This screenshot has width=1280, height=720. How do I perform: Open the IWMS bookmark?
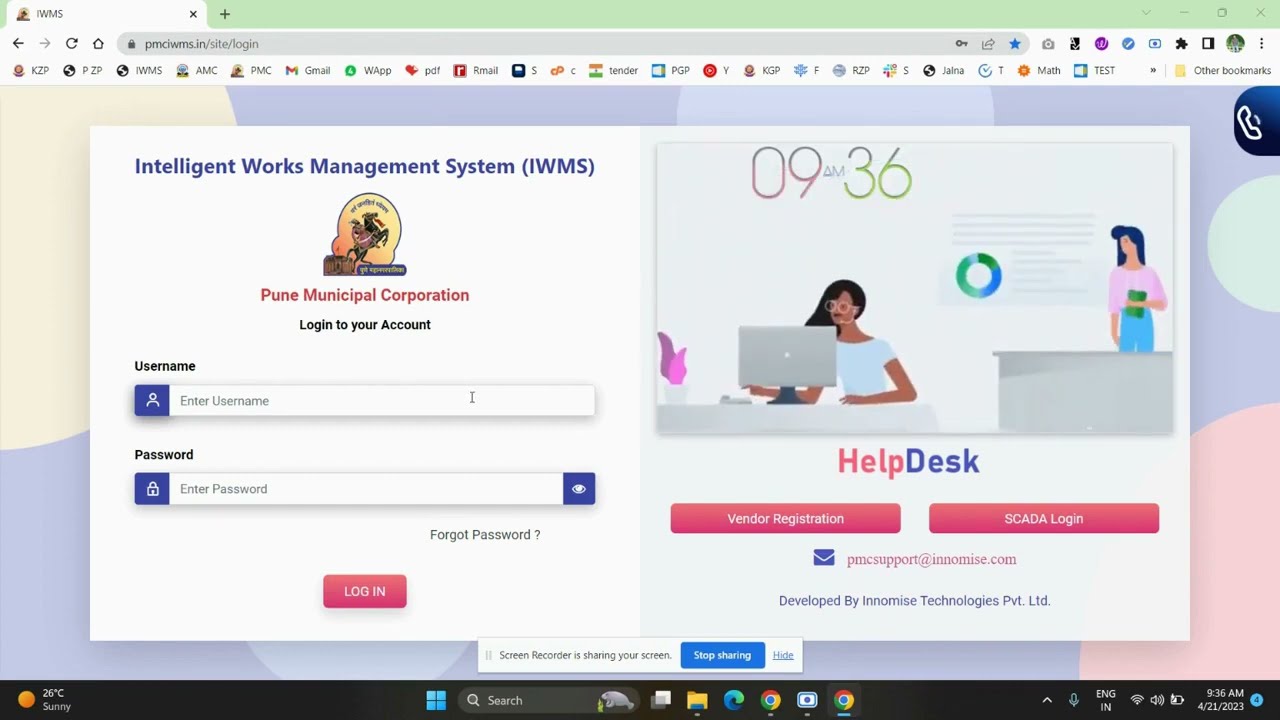(x=139, y=71)
